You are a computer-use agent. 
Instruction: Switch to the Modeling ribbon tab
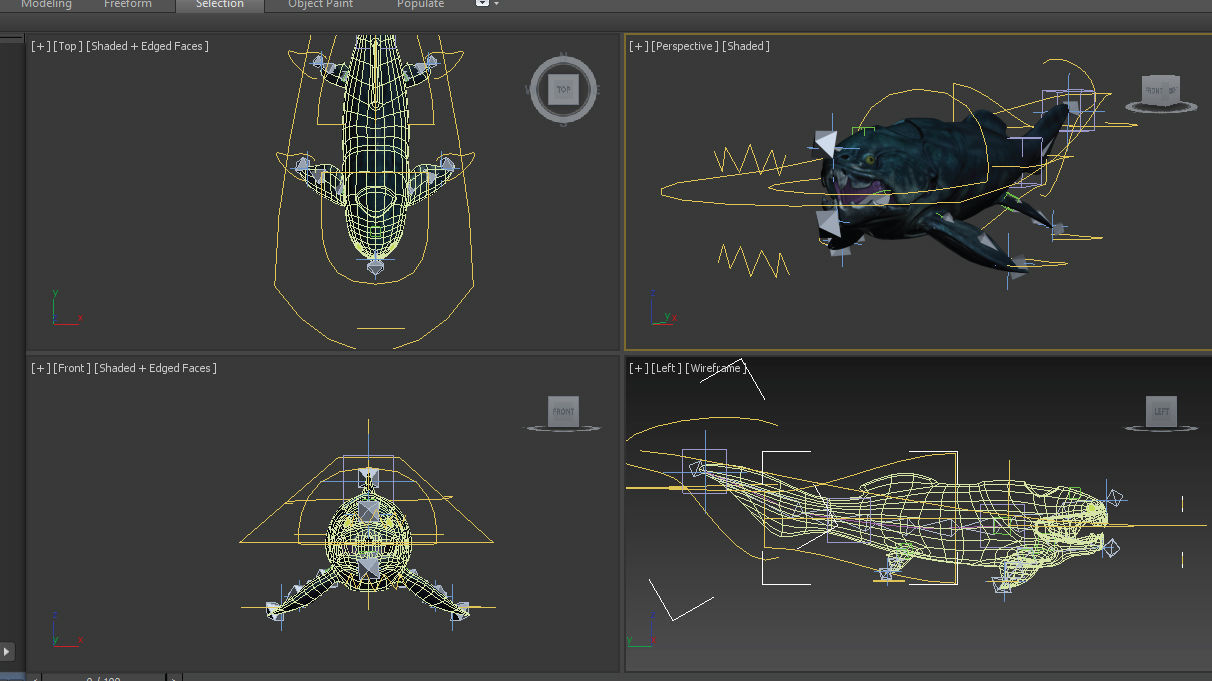46,5
